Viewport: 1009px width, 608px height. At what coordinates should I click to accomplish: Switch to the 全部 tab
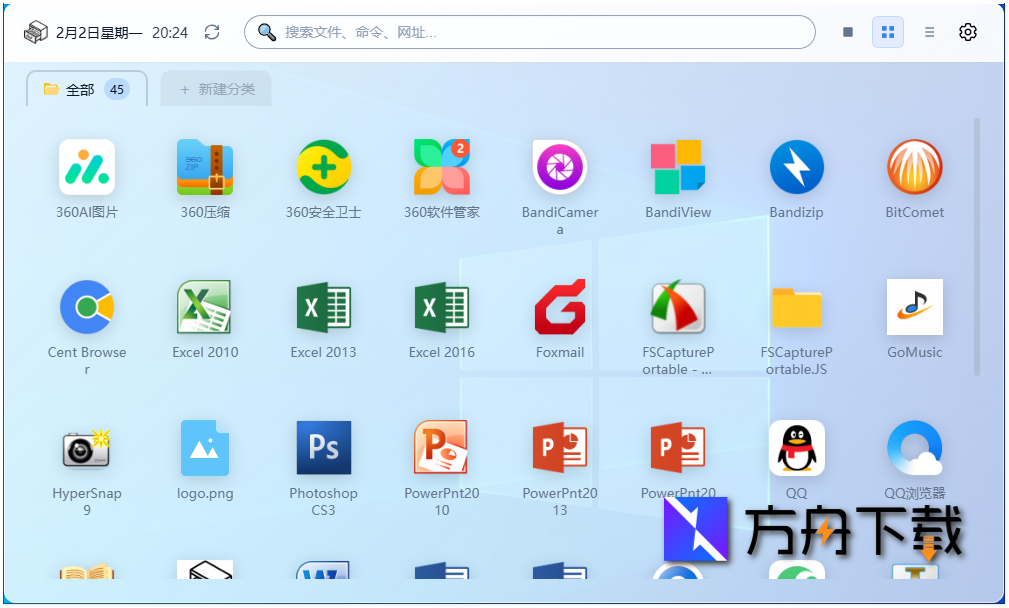86,89
